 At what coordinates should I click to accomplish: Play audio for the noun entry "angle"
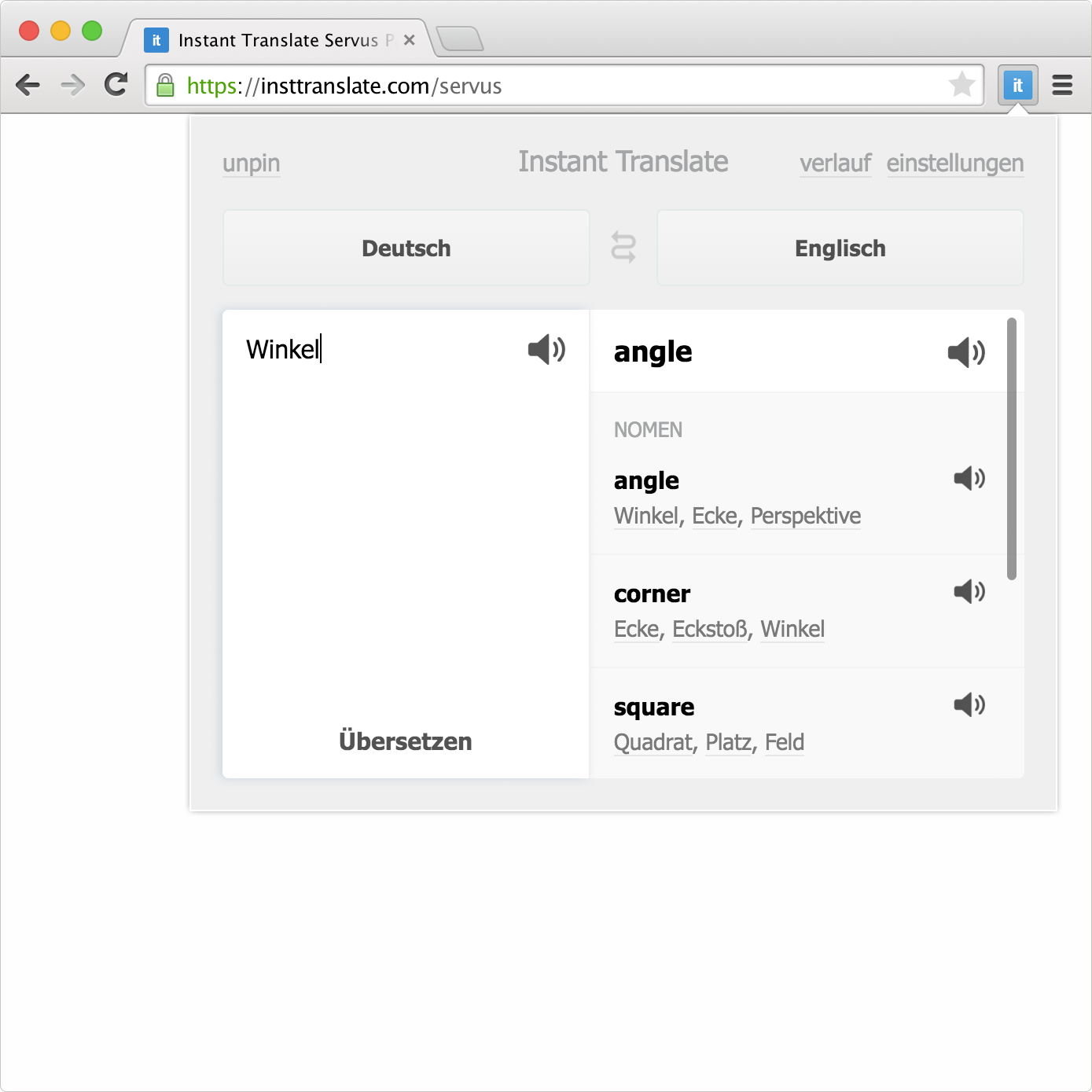pyautogui.click(x=969, y=479)
